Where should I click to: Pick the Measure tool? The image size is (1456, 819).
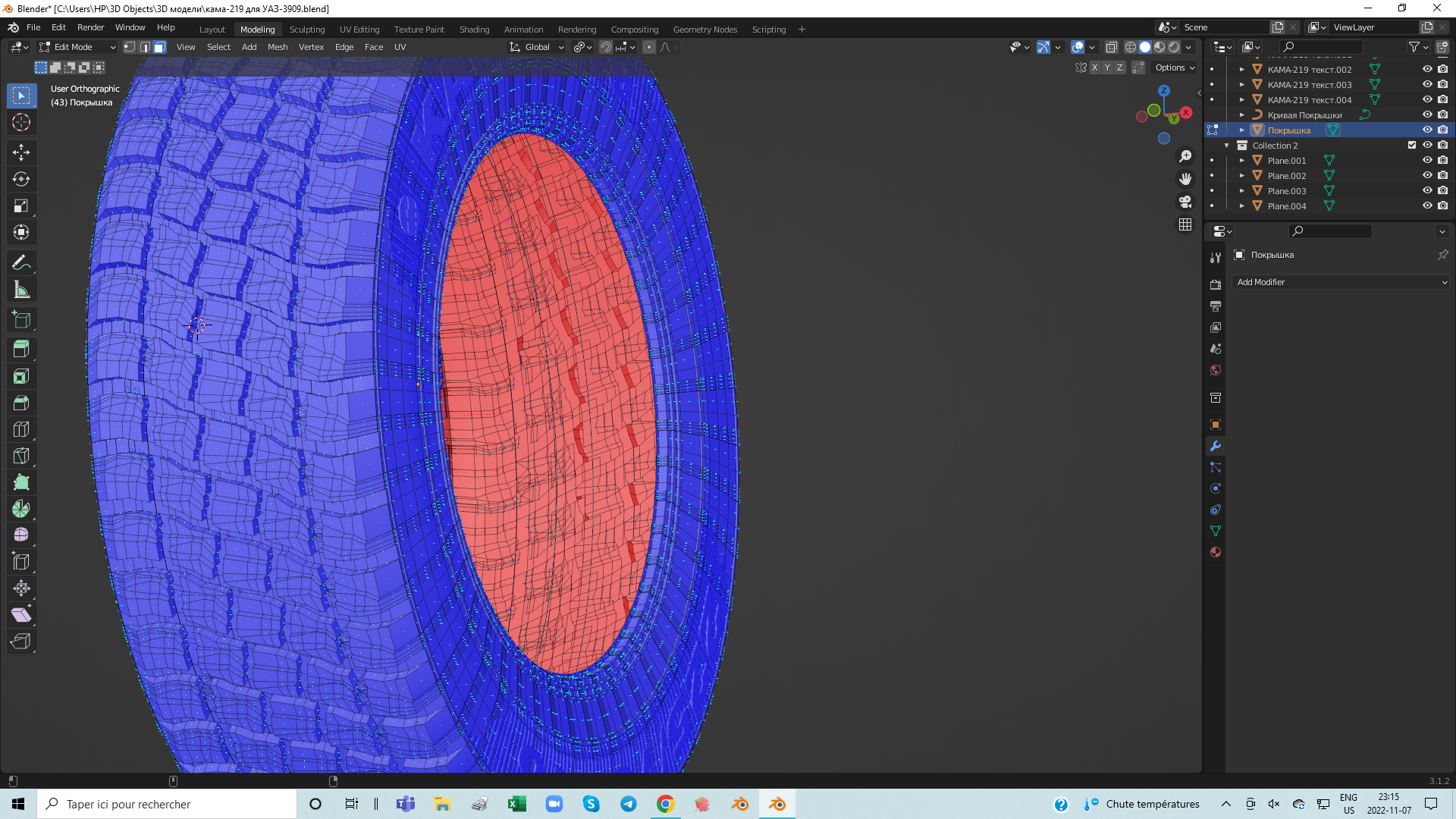[x=21, y=290]
